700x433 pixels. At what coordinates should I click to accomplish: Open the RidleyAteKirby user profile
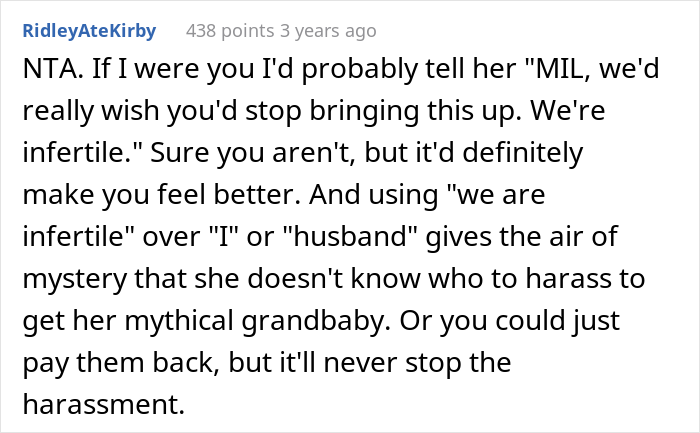(87, 31)
